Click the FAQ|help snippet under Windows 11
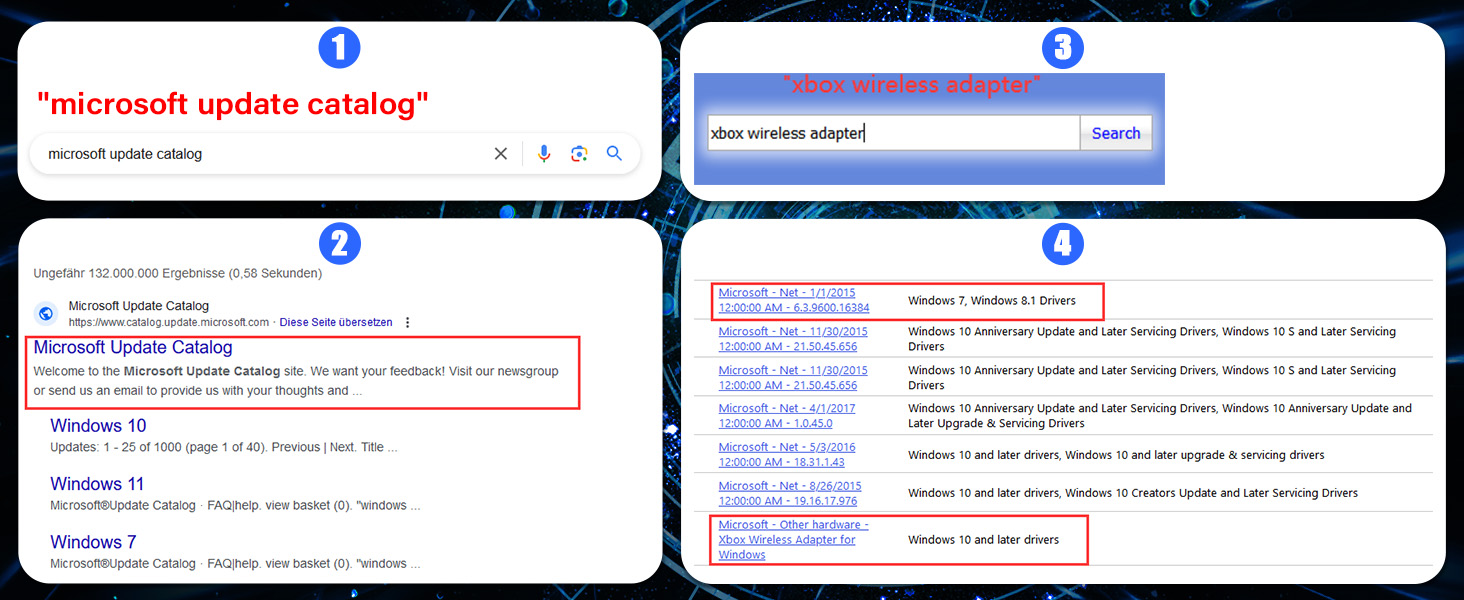Image resolution: width=1464 pixels, height=600 pixels. (235, 506)
